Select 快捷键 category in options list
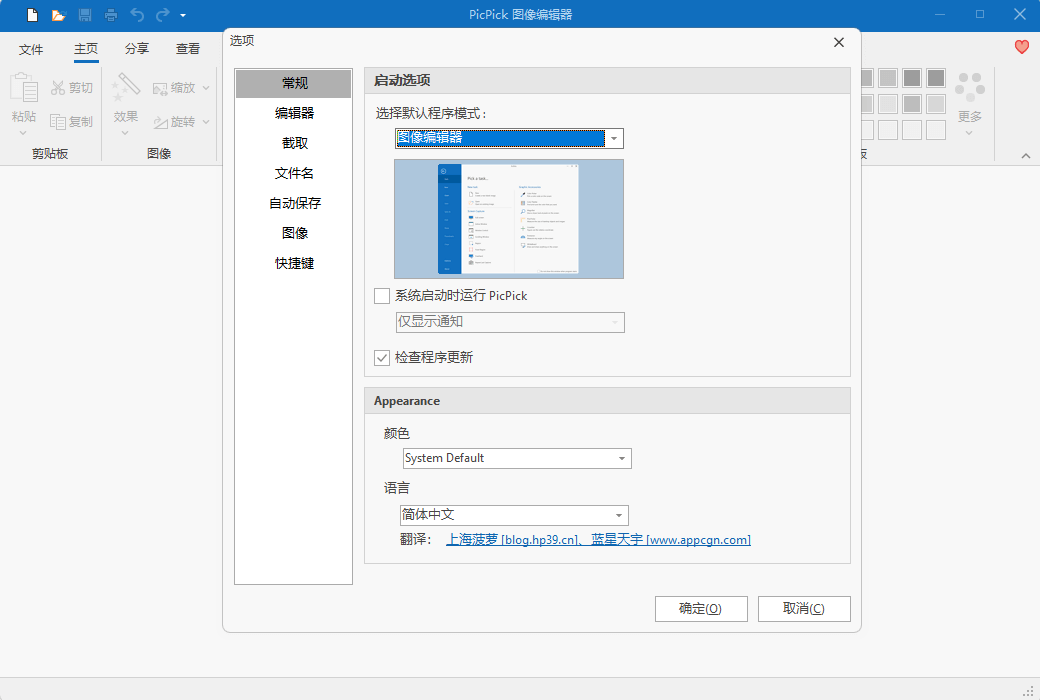 click(x=294, y=263)
